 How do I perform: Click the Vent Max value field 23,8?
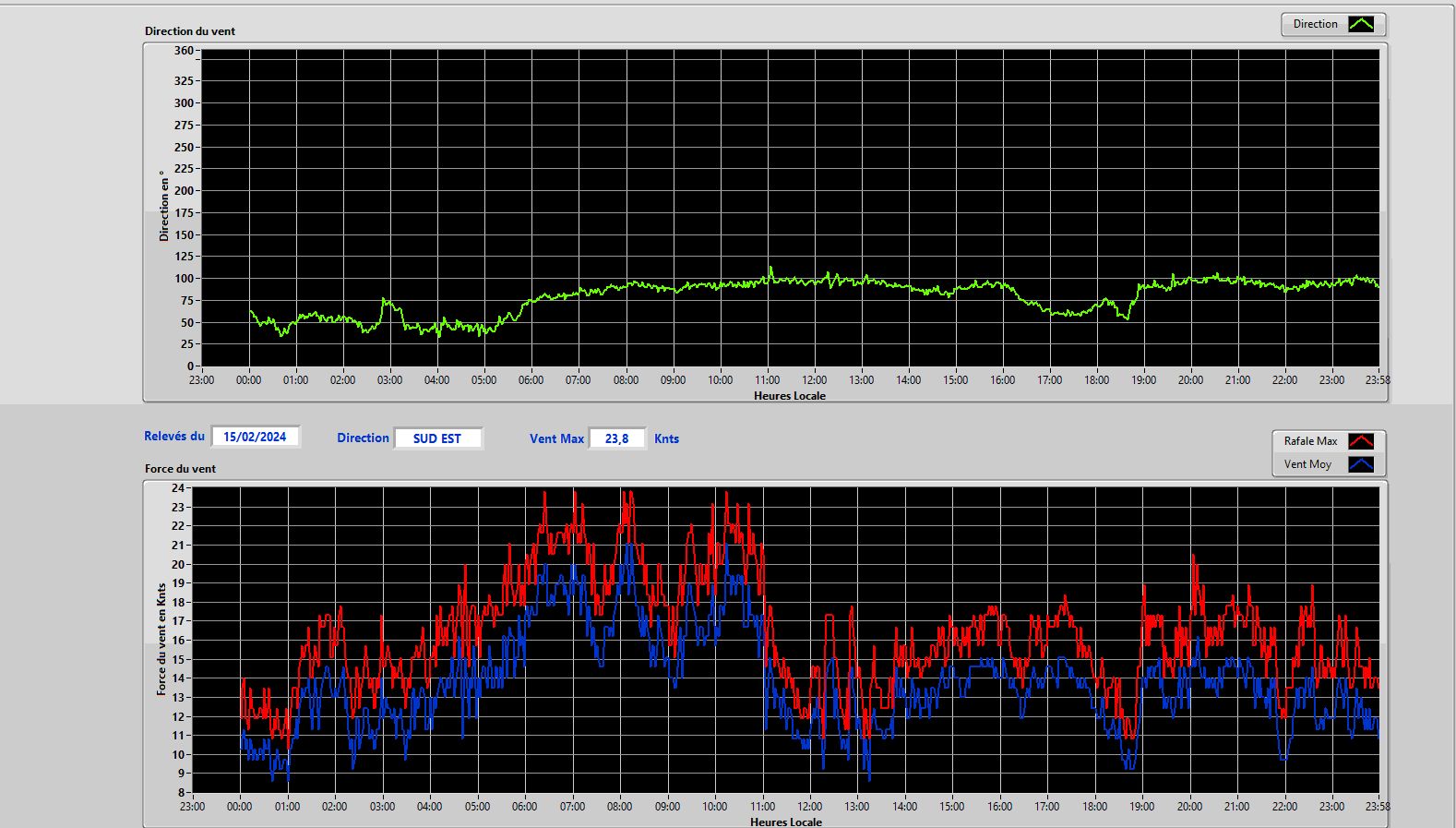pyautogui.click(x=616, y=438)
